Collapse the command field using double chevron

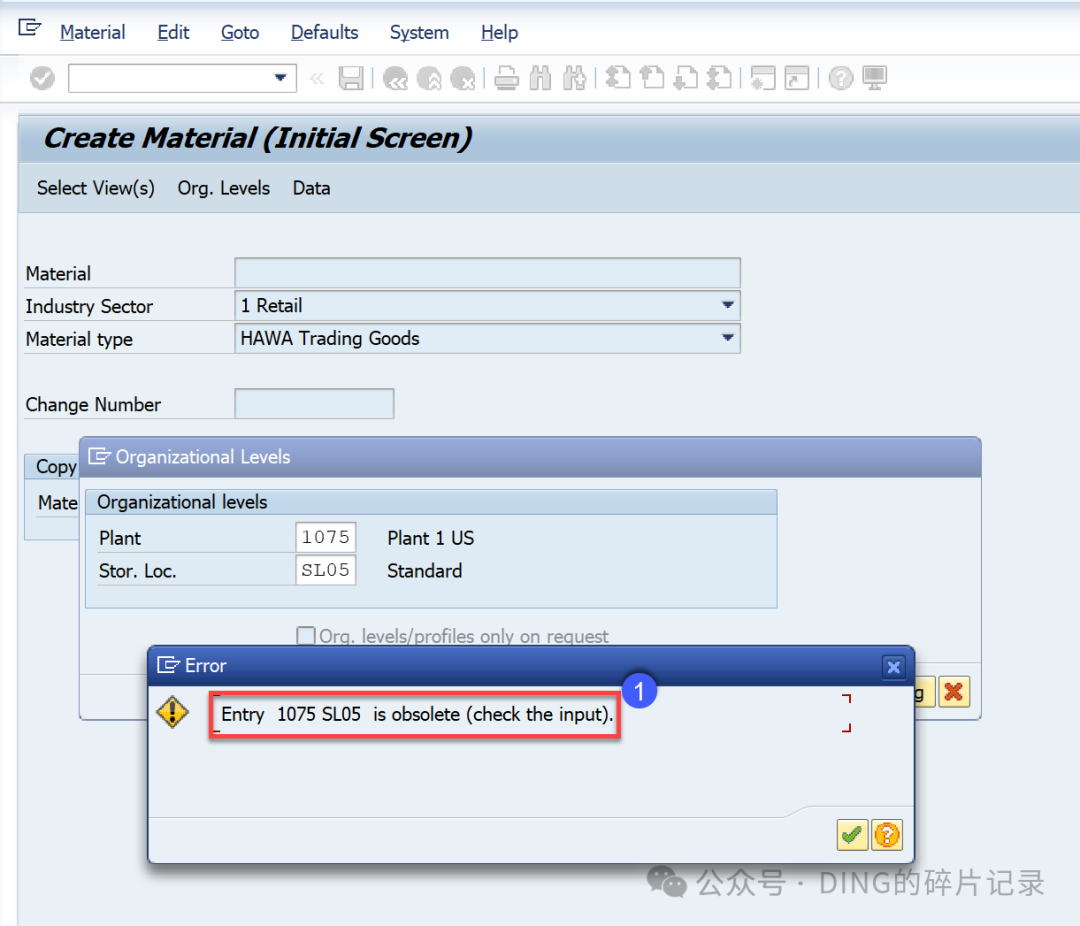pyautogui.click(x=317, y=79)
